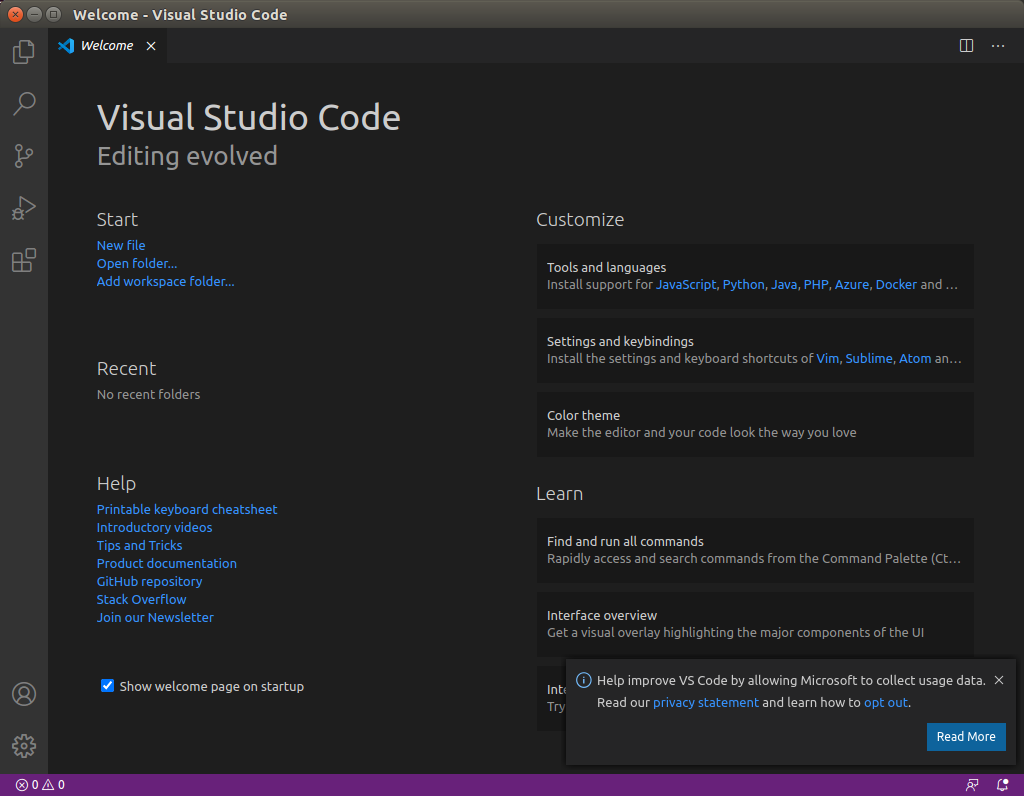This screenshot has width=1024, height=796.
Task: Open the Accounts icon in activity bar
Action: coord(24,694)
